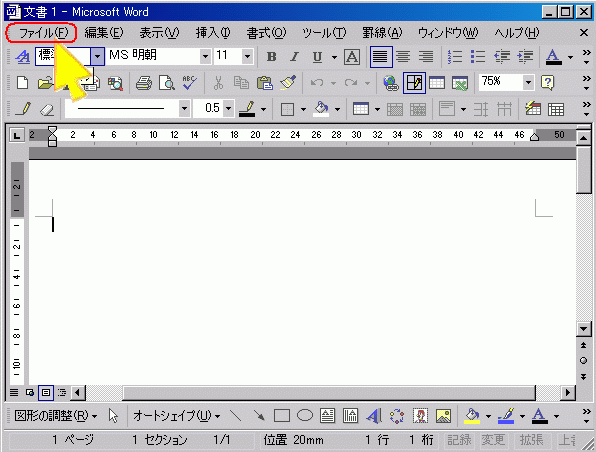596x452 pixels.
Task: Open the 挿入(I) menu
Action: [x=213, y=33]
